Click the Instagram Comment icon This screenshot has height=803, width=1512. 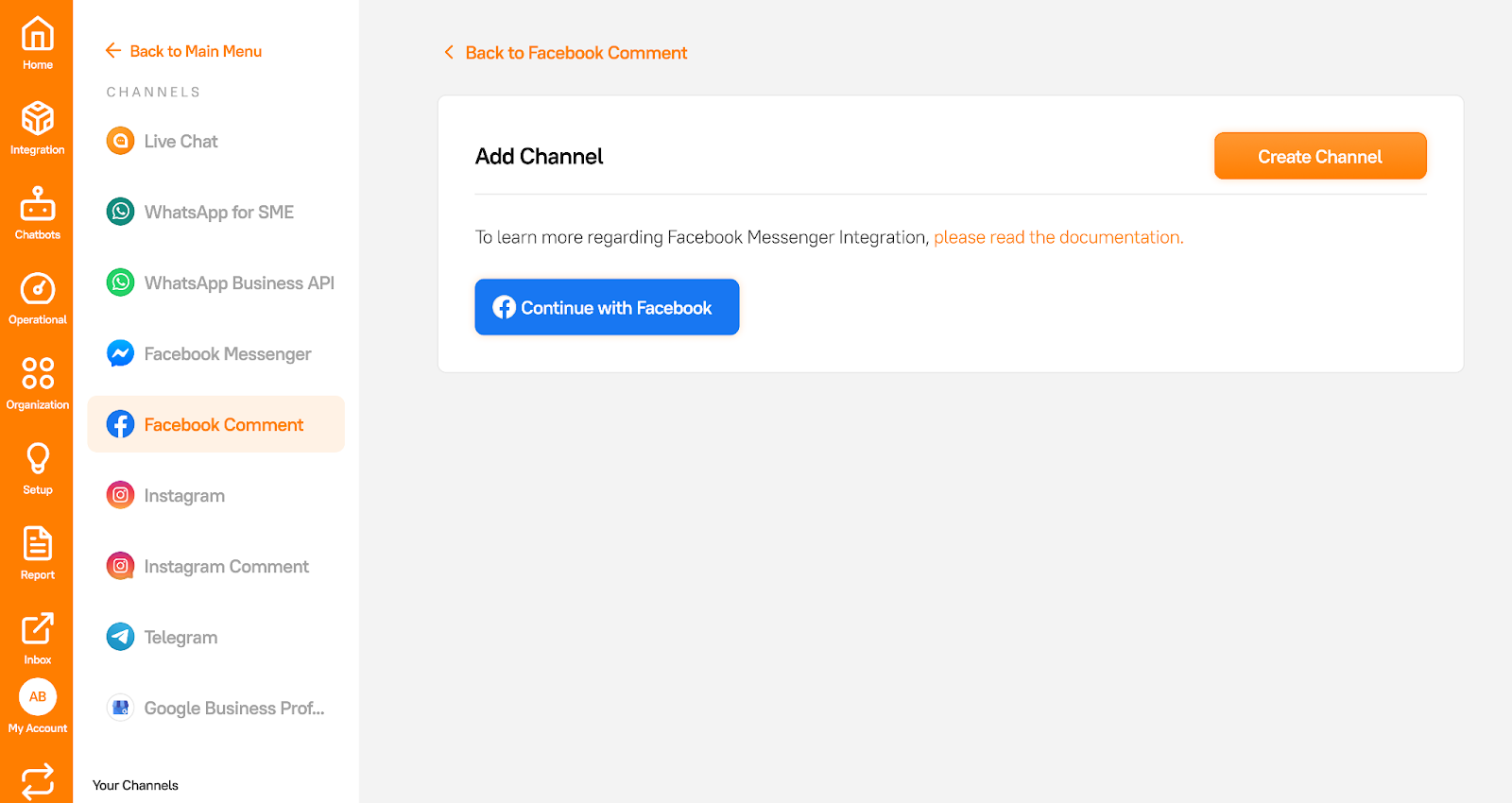tap(120, 566)
